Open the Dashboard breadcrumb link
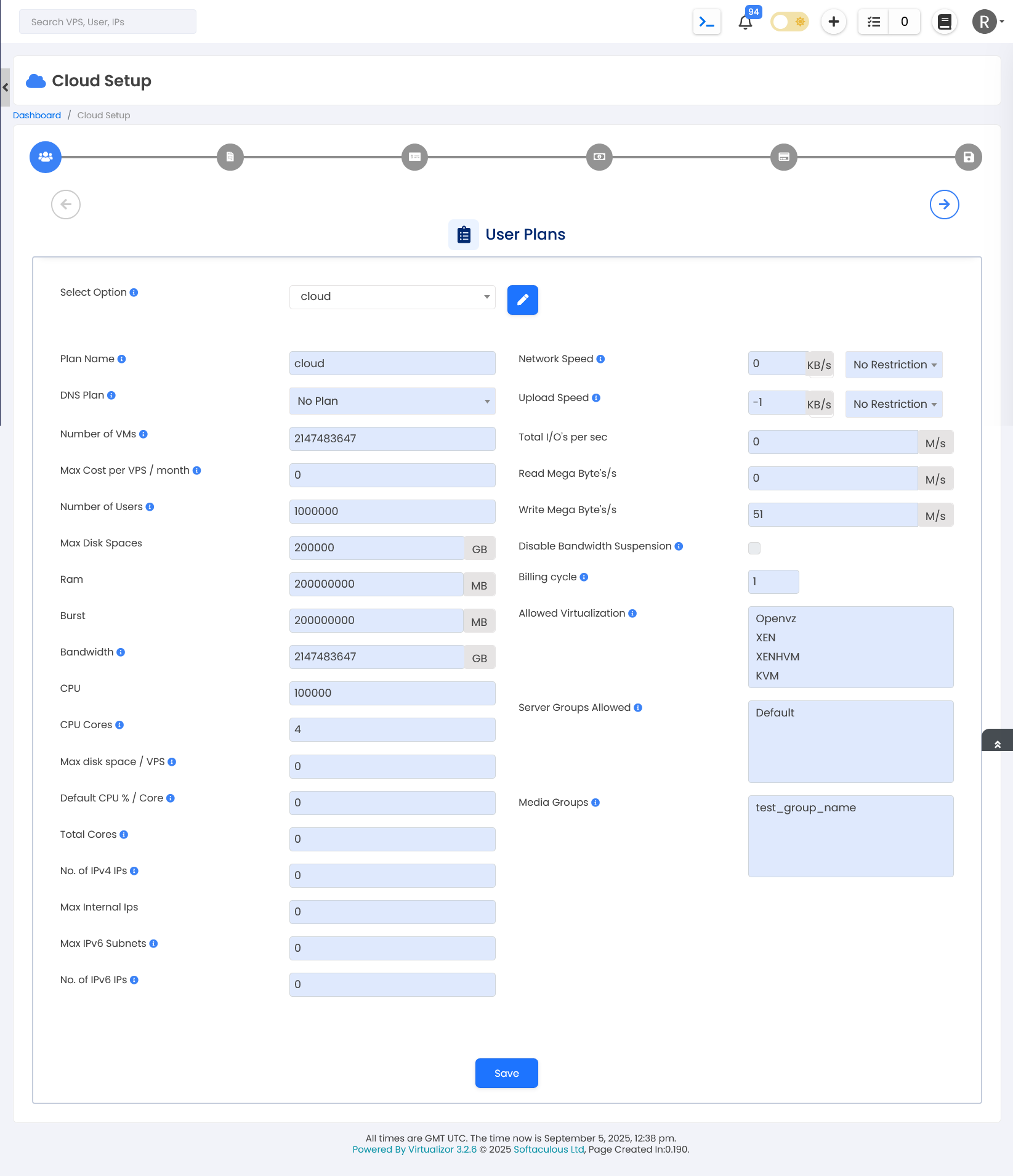 37,115
